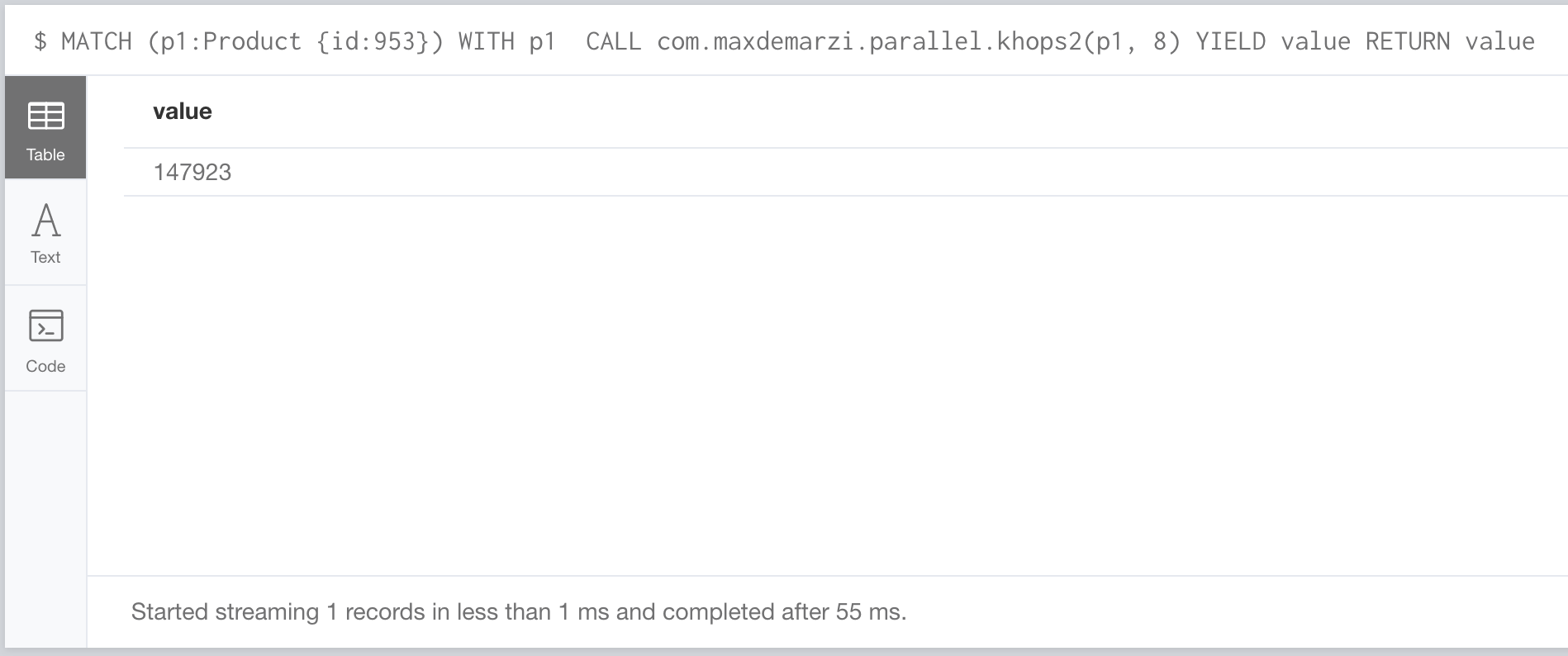Click 'WITH p1' in the query
The height and width of the screenshot is (656, 1568).
coord(506,41)
